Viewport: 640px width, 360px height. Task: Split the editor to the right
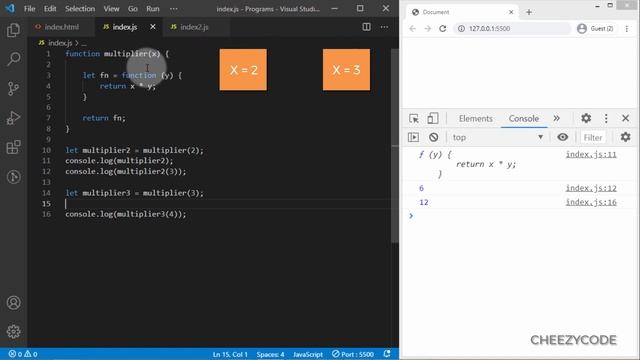(367, 27)
